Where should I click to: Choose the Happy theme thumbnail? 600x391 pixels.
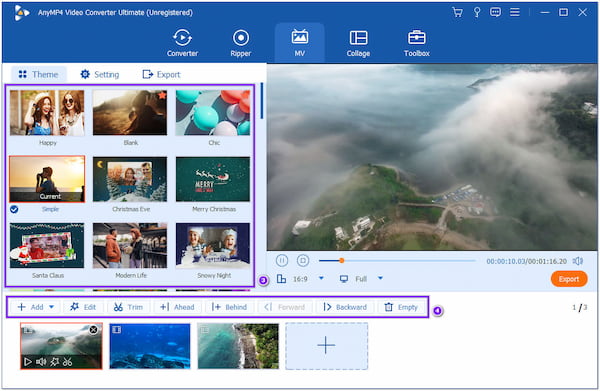[47, 112]
